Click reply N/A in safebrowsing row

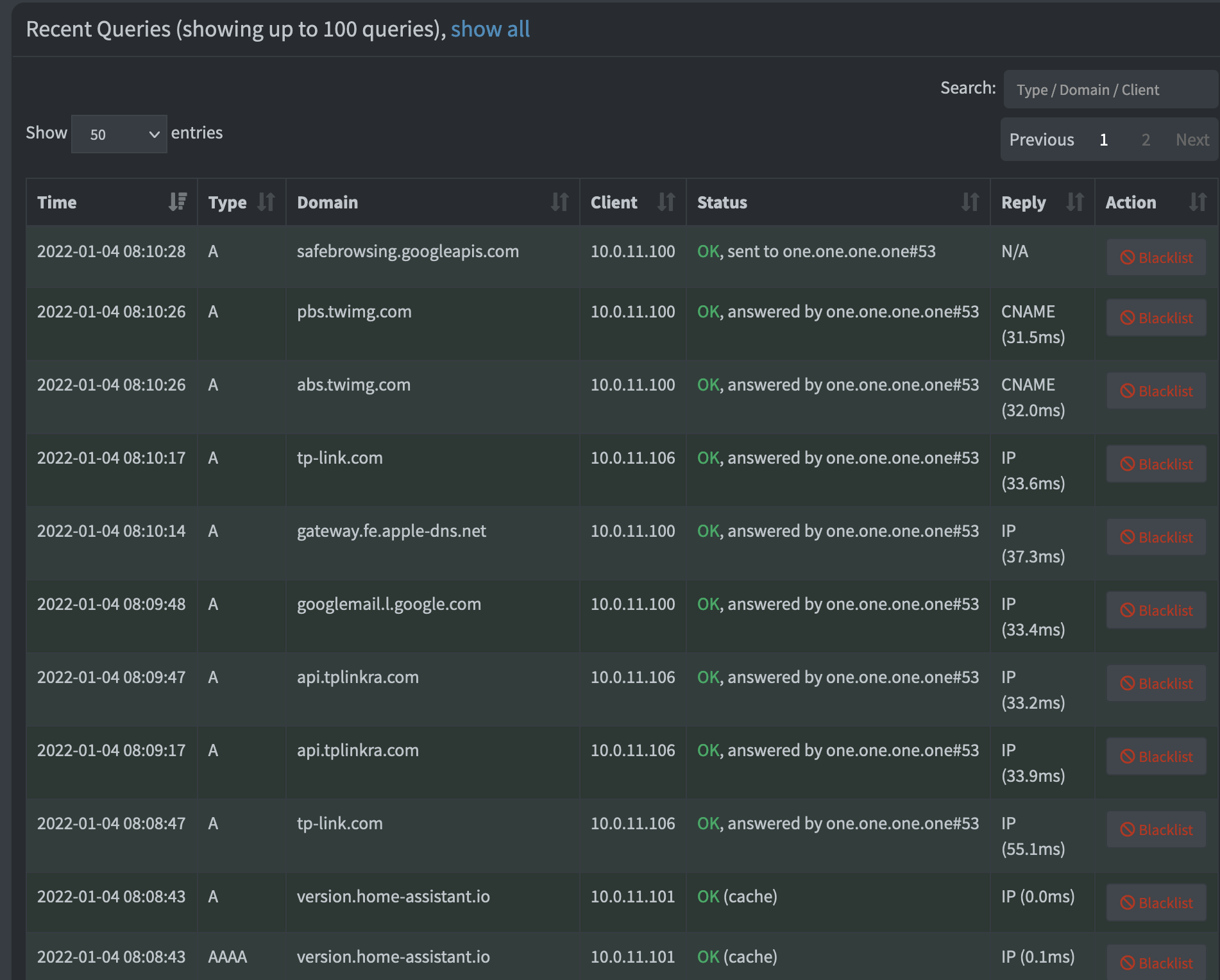click(x=1015, y=251)
